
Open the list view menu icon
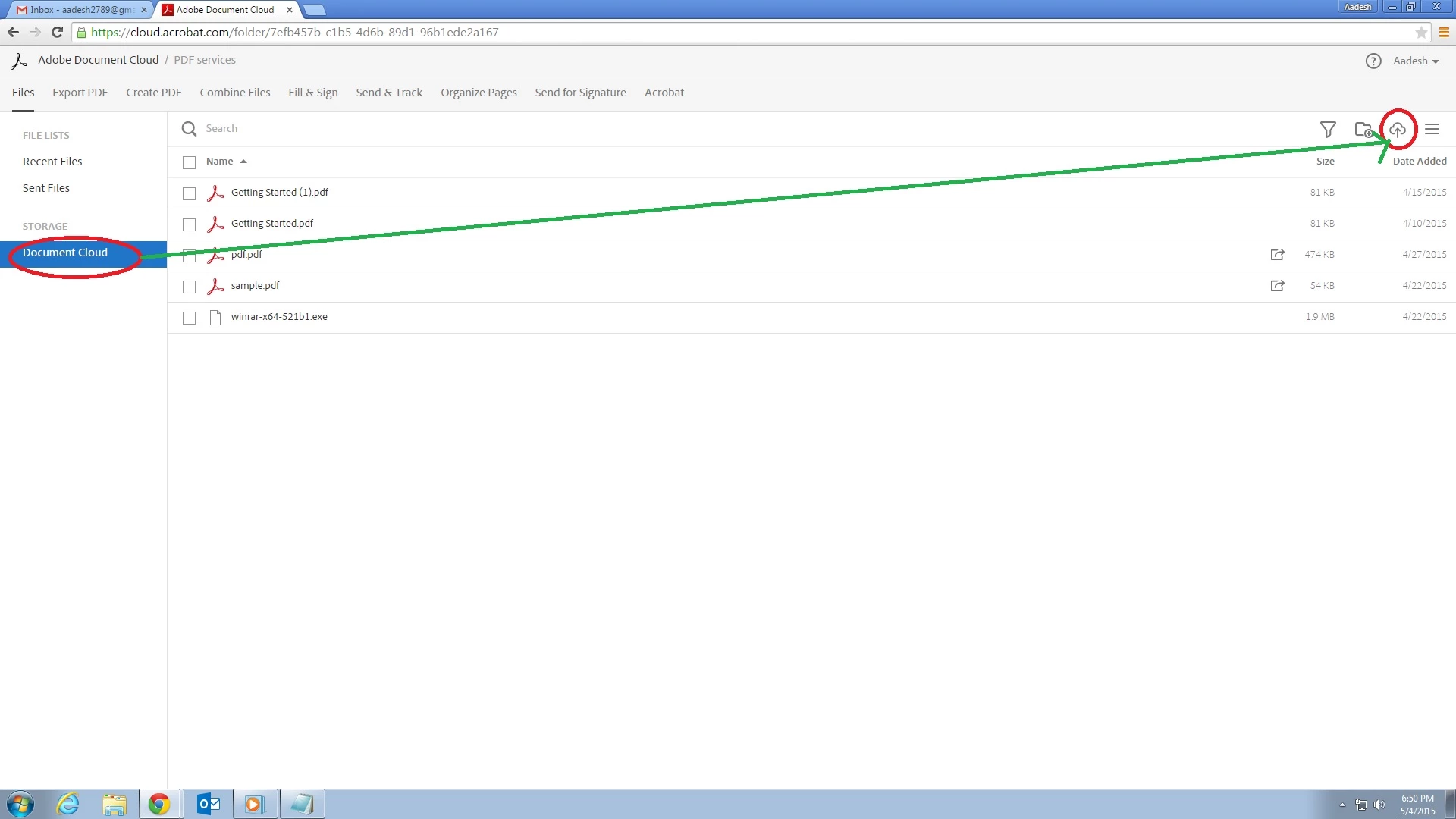[x=1432, y=130]
